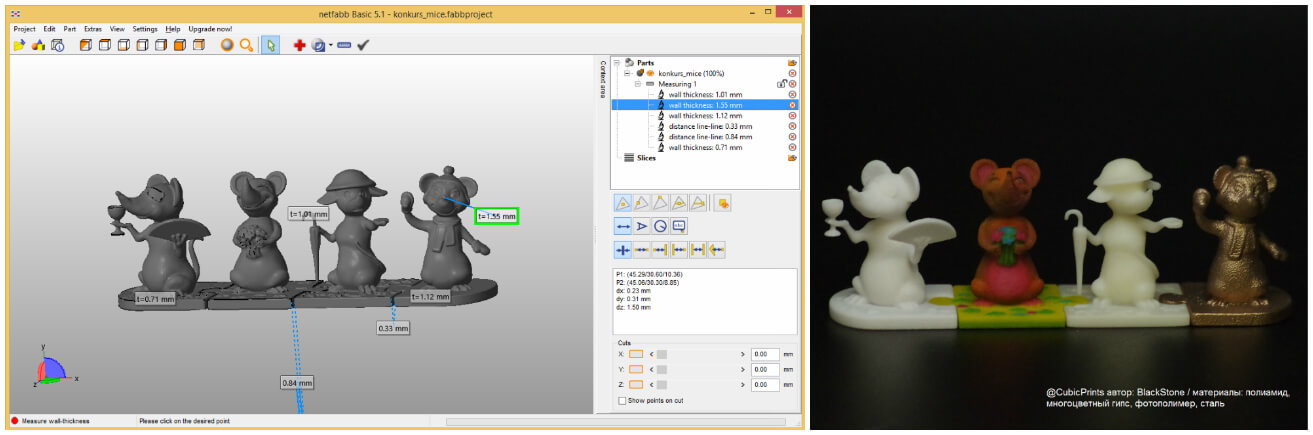Remove wall thickness 1.55 mm measurement
Screen dimensions: 1313x435
pyautogui.click(x=792, y=105)
